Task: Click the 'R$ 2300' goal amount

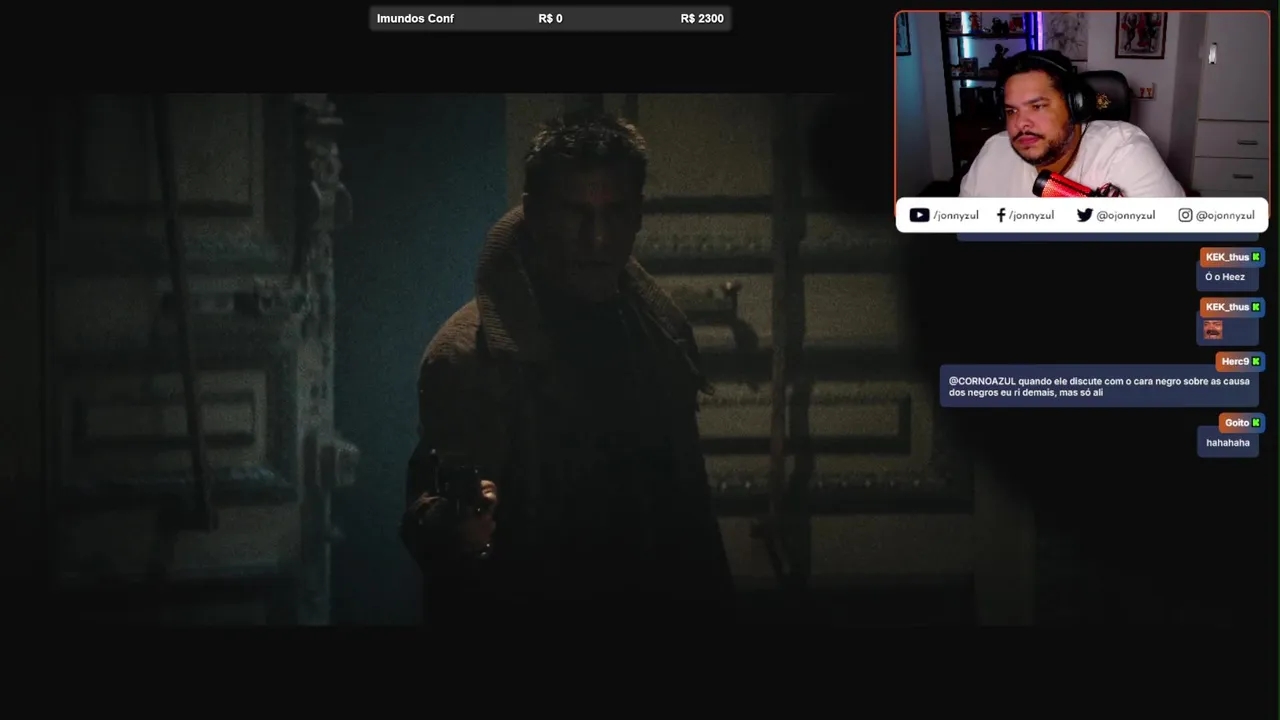Action: 702,18
